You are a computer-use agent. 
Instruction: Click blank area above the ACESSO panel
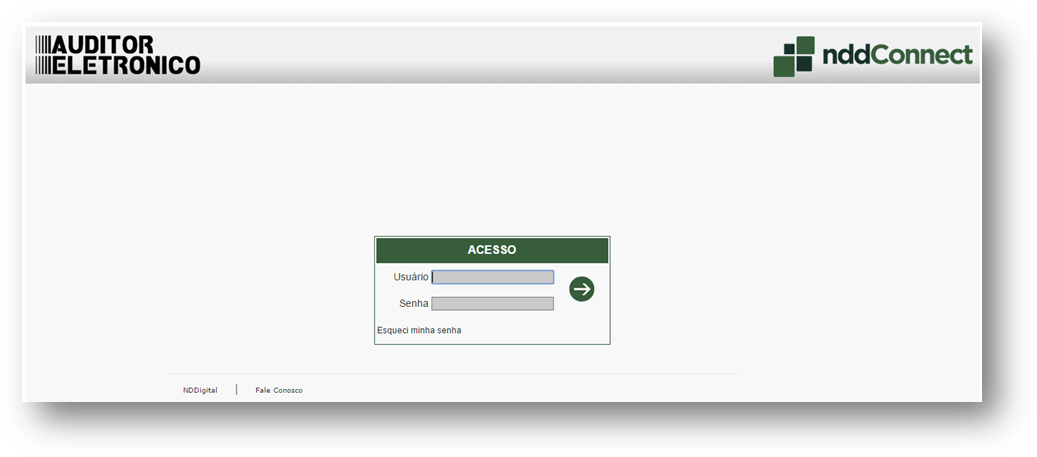[x=491, y=170]
